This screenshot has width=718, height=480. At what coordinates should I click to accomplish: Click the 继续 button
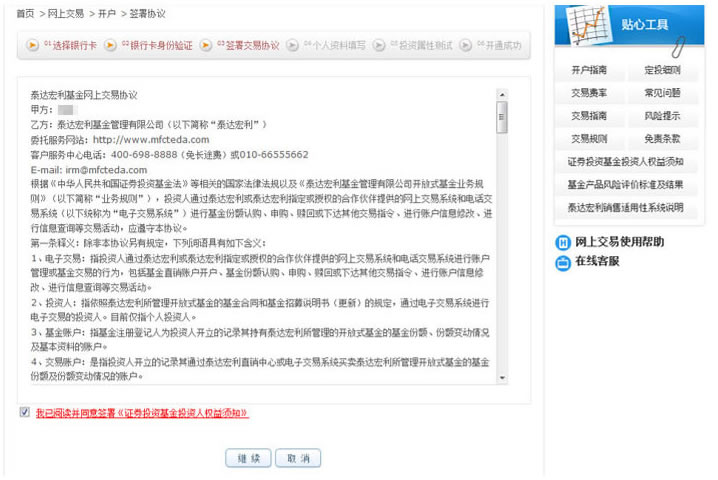(248, 458)
